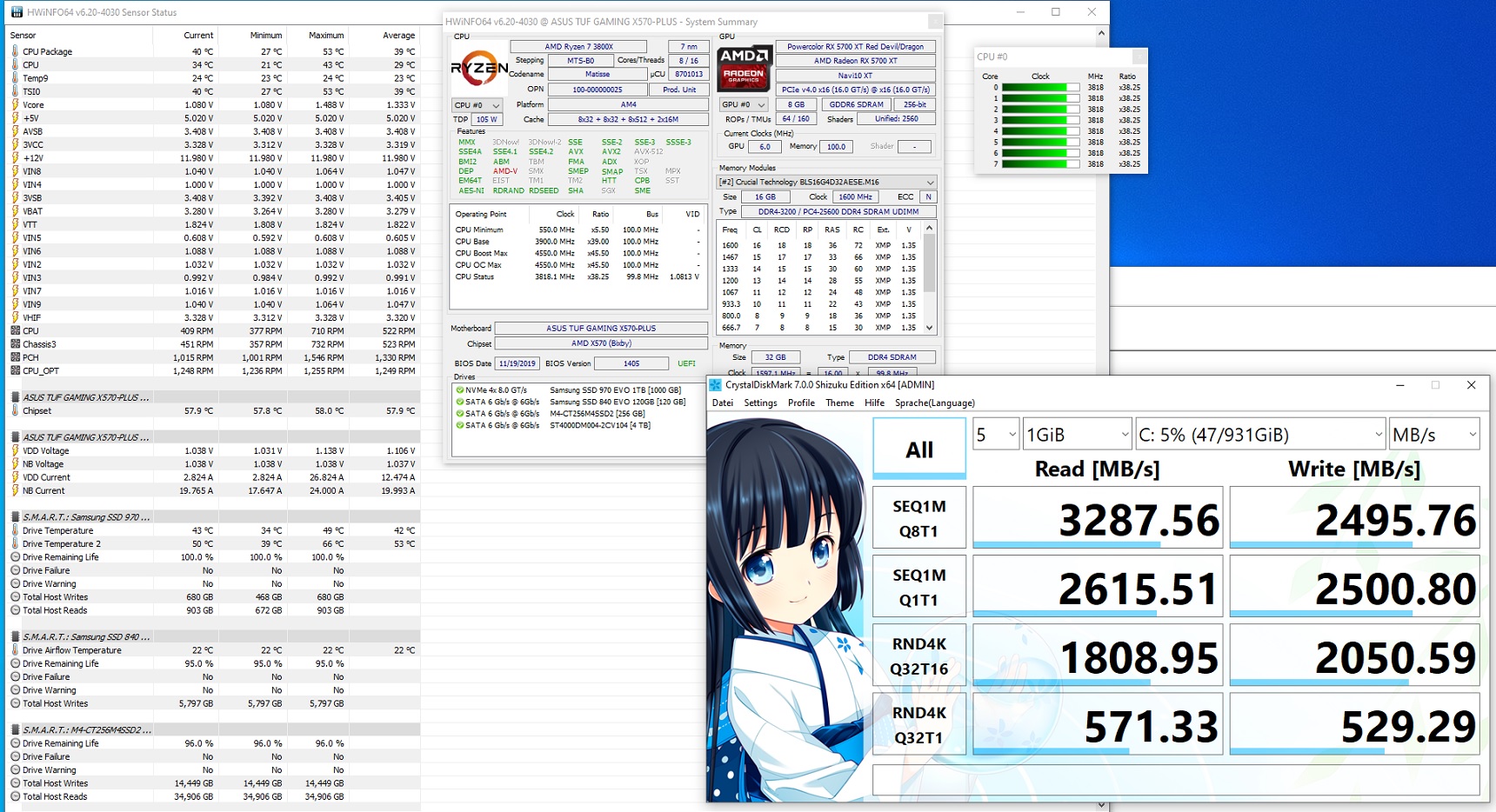This screenshot has height=812, width=1496.
Task: Collapse the S.M.A.R.T. Samsung SSD 970 group
Action: tap(16, 517)
